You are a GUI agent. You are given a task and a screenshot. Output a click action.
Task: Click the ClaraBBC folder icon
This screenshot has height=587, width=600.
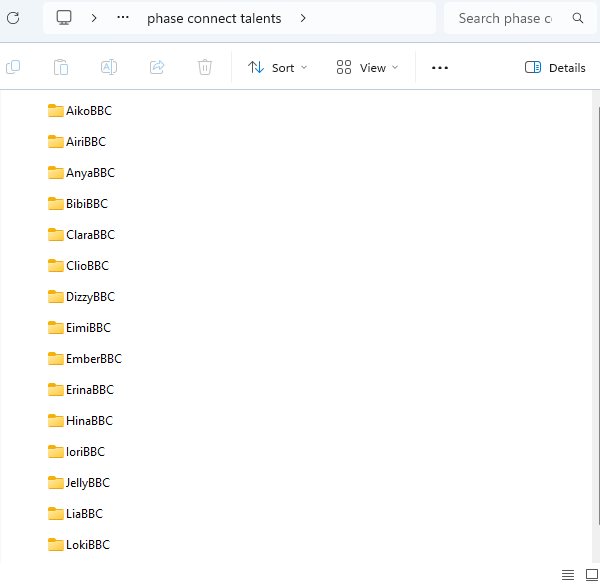[x=56, y=235]
